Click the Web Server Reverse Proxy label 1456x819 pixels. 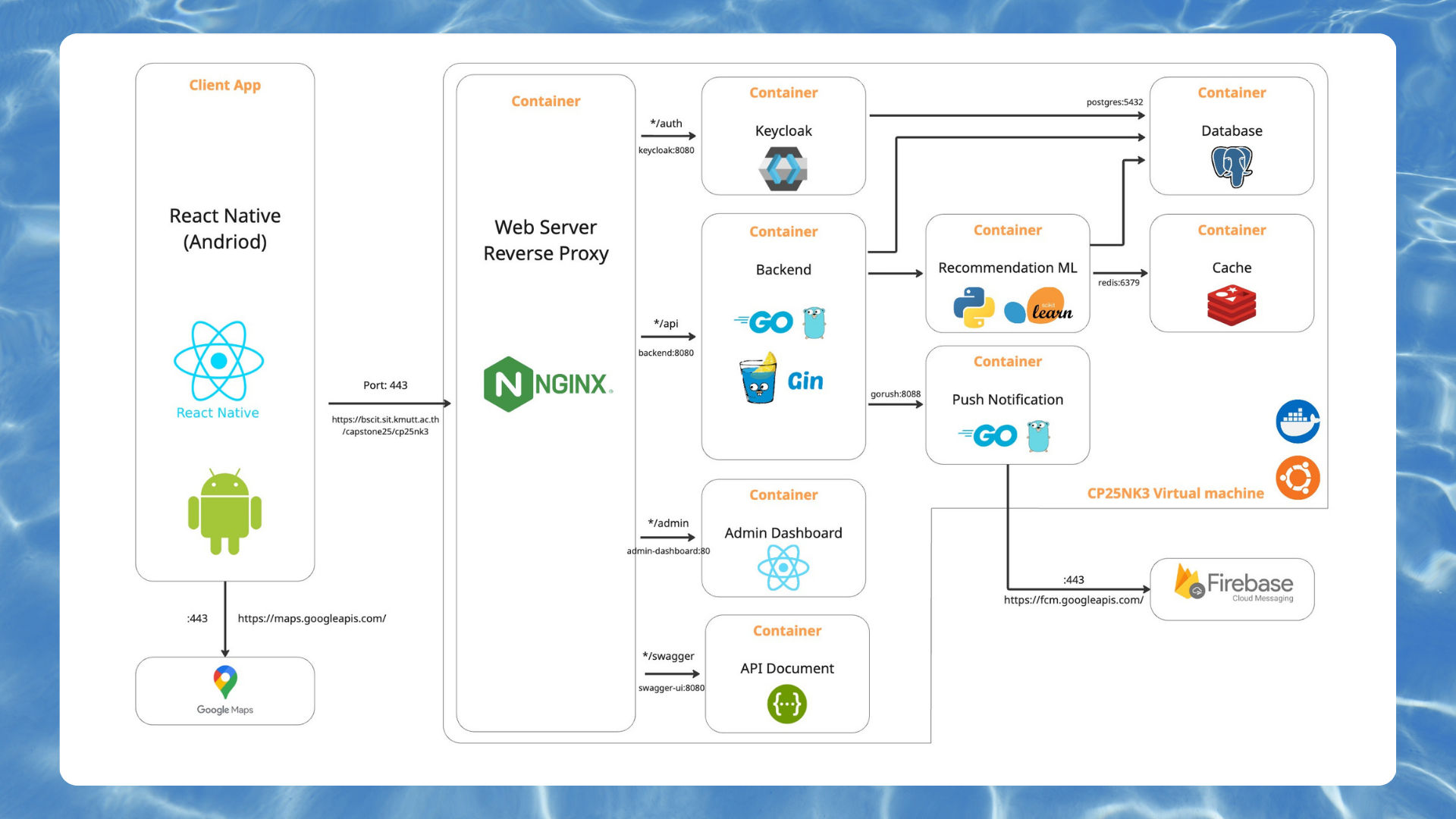click(546, 240)
